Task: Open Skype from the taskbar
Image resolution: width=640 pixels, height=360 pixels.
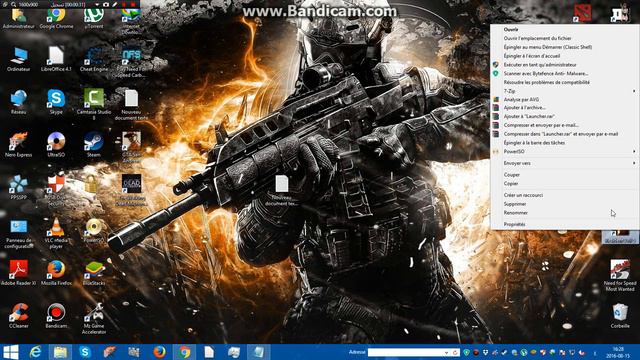Action: click(x=85, y=352)
